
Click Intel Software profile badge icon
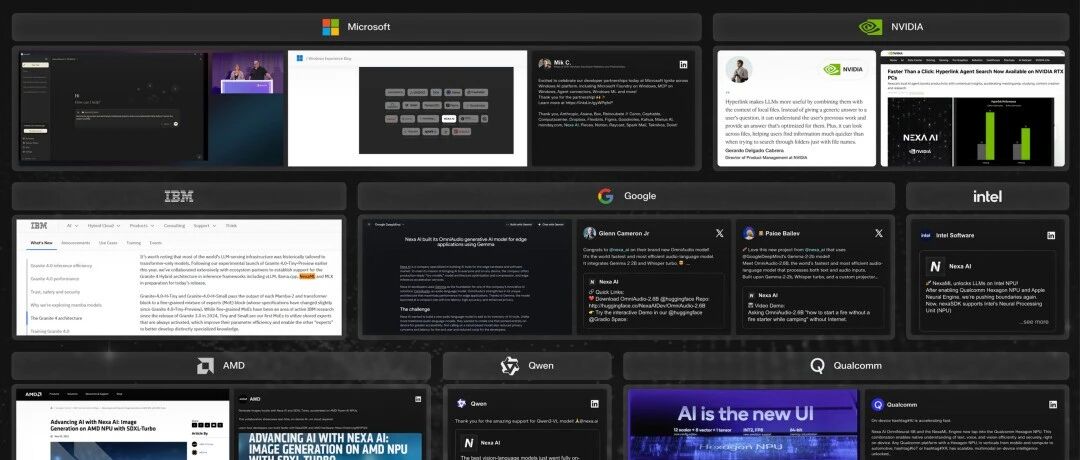(x=926, y=236)
